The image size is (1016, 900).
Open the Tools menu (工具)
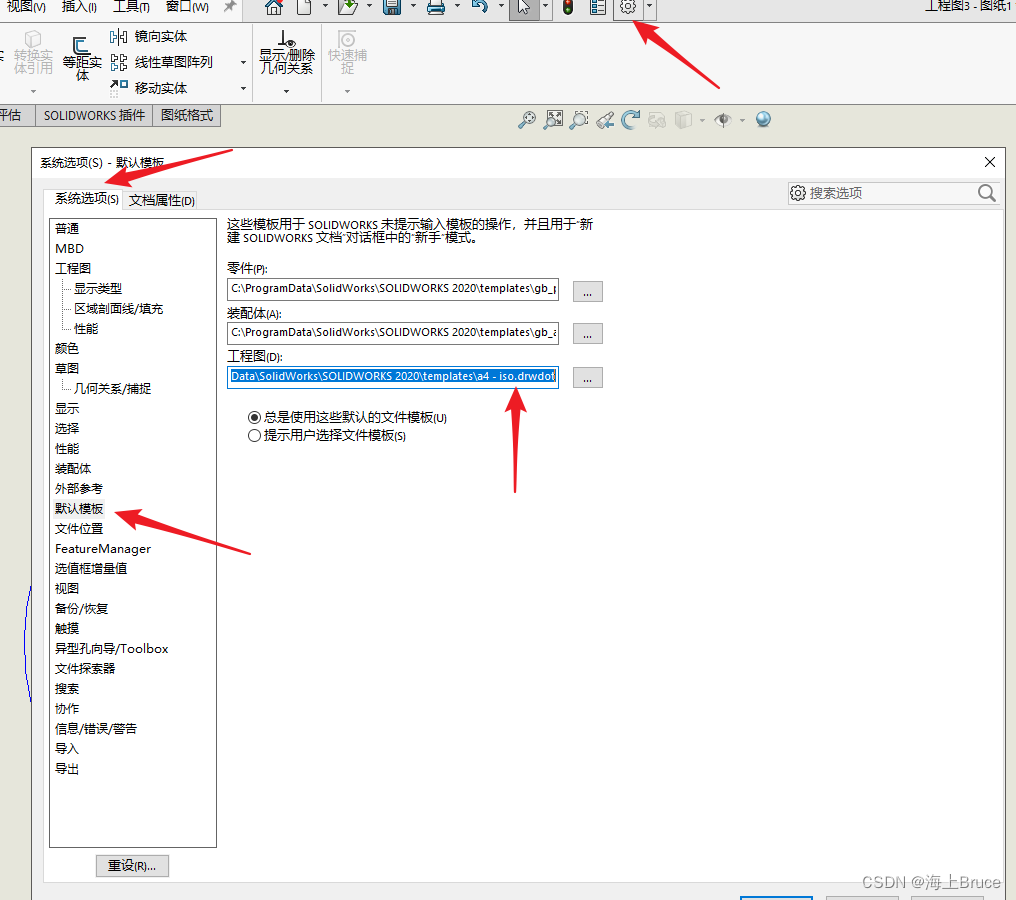(132, 6)
